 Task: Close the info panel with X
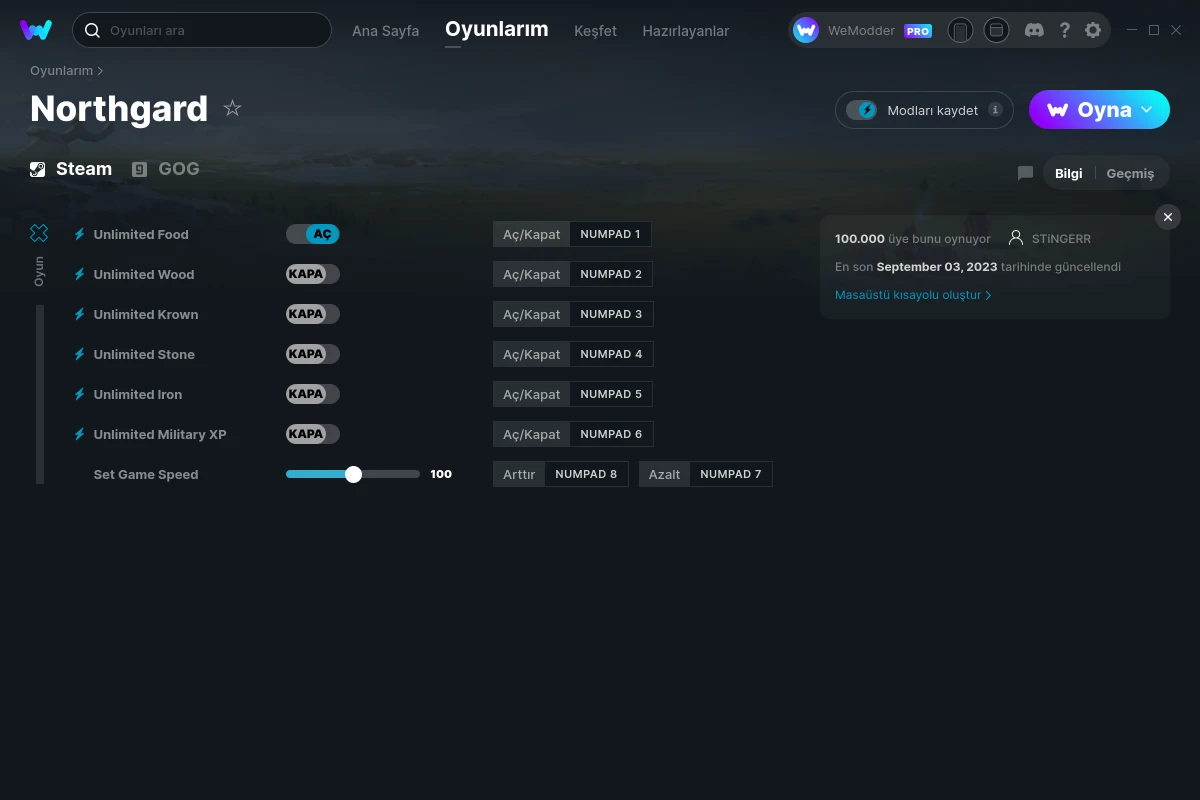pos(1167,217)
